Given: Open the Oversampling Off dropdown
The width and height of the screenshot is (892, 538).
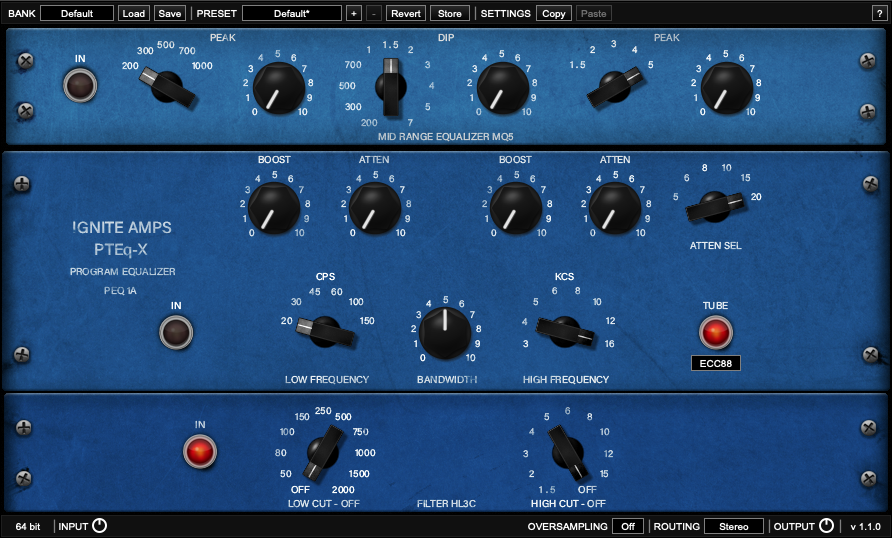Looking at the screenshot, I should [627, 527].
